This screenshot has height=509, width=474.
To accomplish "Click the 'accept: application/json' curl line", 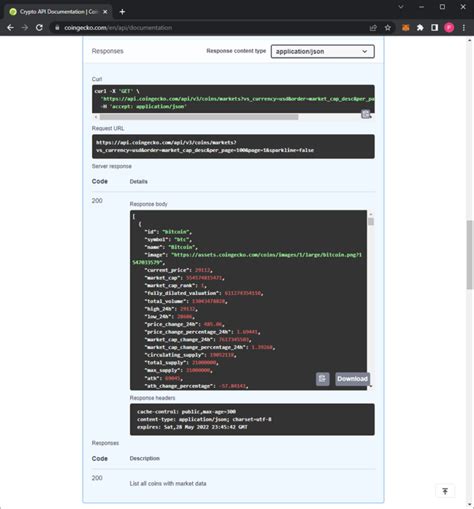I will 144,107.
